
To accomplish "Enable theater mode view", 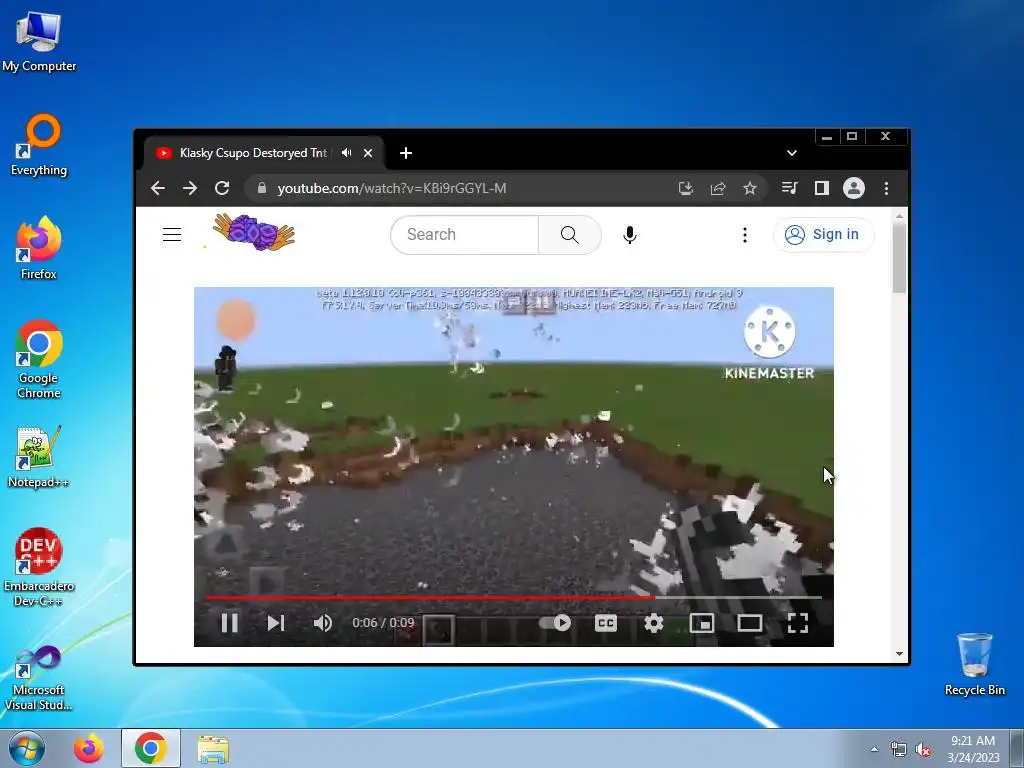I will pos(750,623).
